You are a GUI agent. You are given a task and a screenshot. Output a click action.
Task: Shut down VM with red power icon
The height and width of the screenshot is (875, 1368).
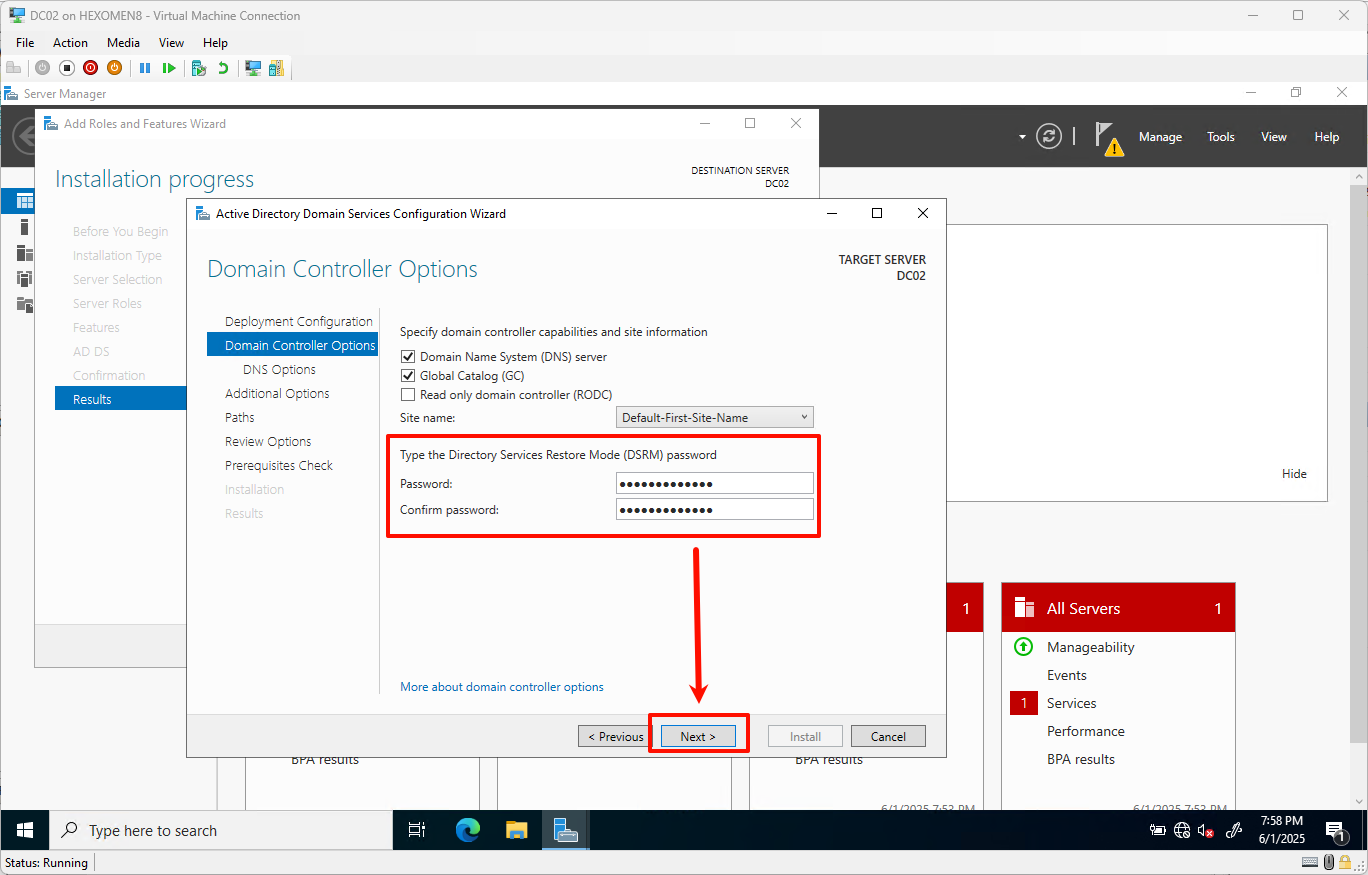90,68
